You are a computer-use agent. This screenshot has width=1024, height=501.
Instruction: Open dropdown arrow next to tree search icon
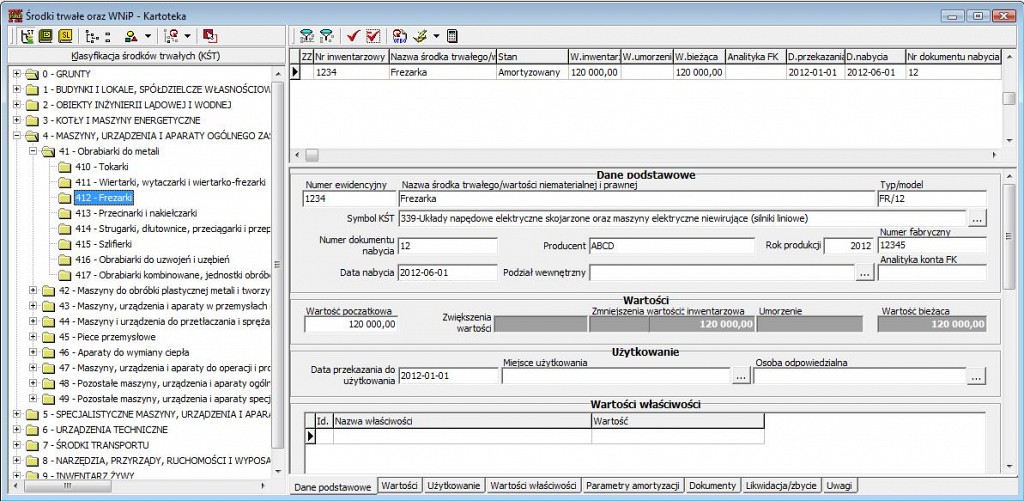pos(187,35)
